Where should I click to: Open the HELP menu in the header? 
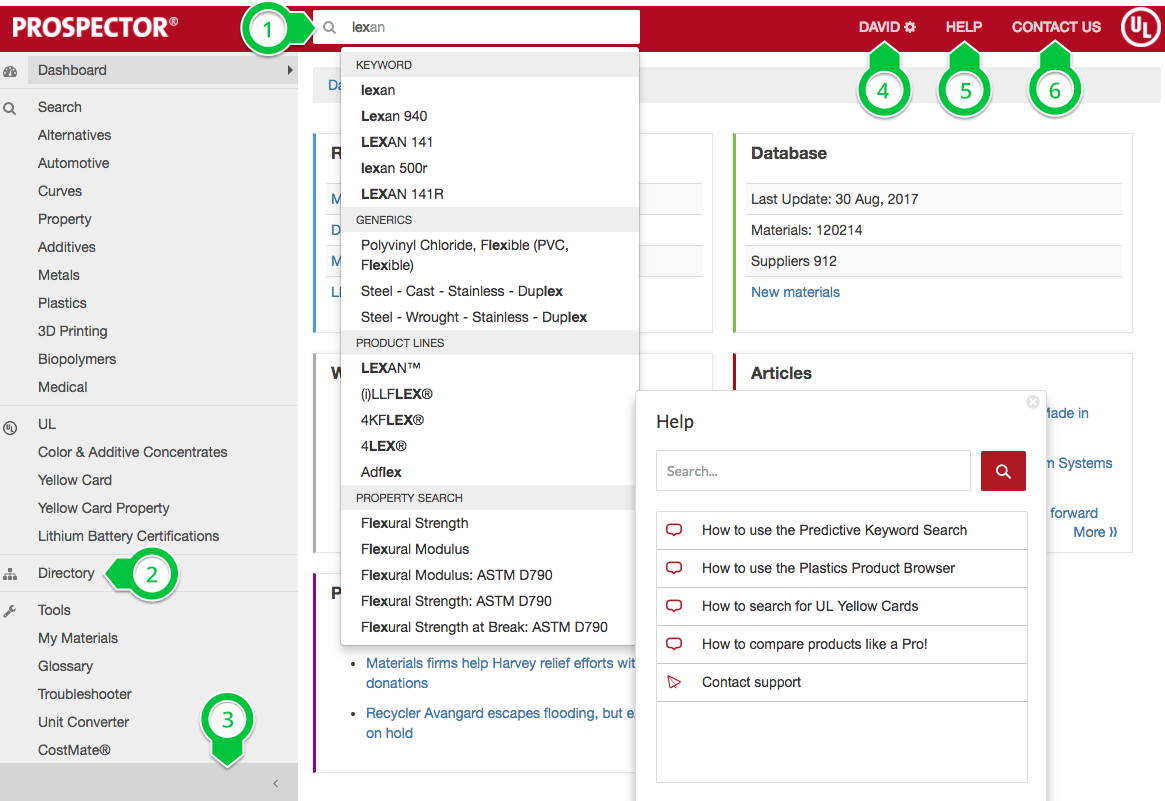point(964,27)
